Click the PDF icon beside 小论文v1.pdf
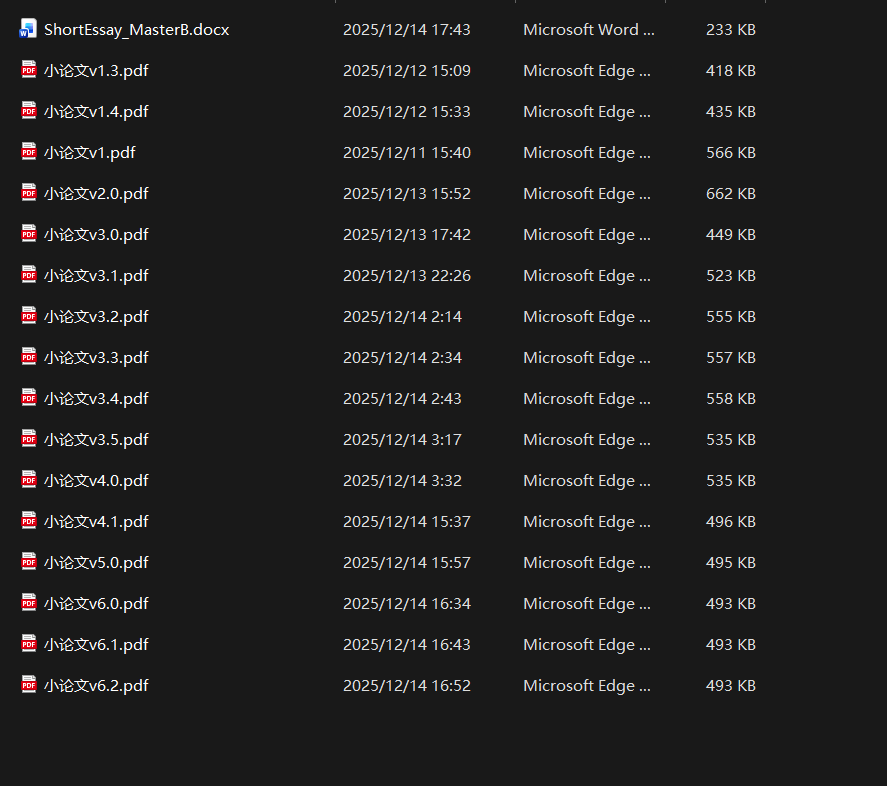This screenshot has width=887, height=786. [x=29, y=152]
